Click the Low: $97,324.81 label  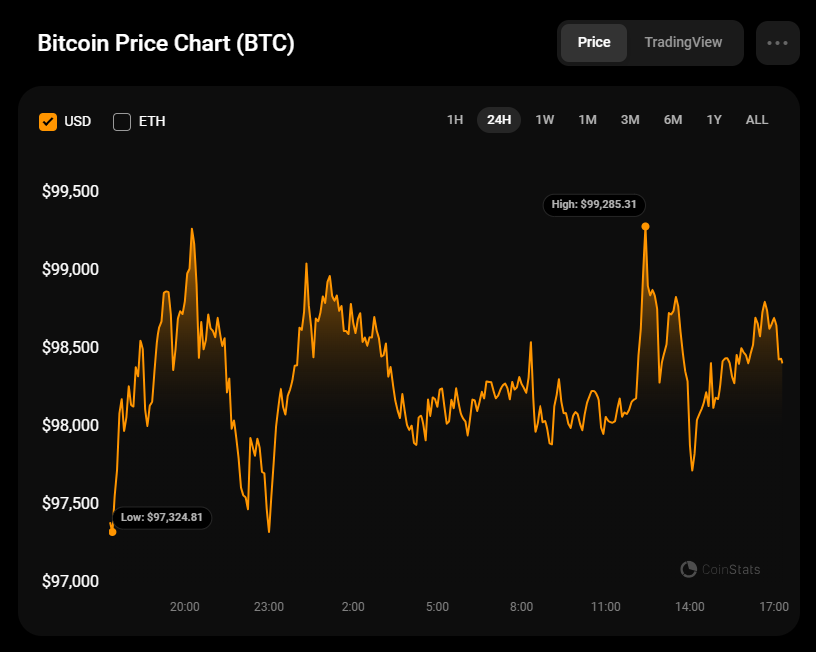pyautogui.click(x=162, y=518)
